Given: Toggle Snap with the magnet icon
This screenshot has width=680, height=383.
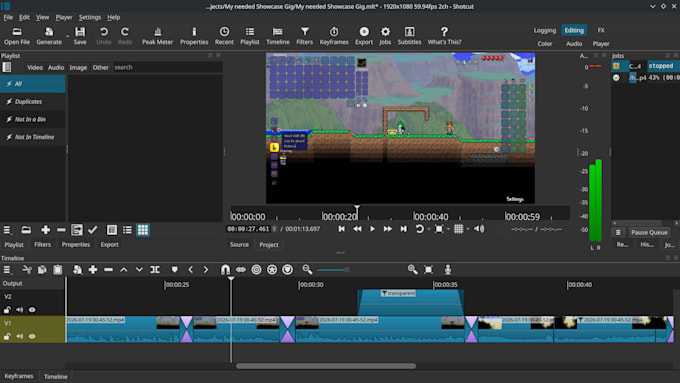Looking at the screenshot, I should [226, 270].
